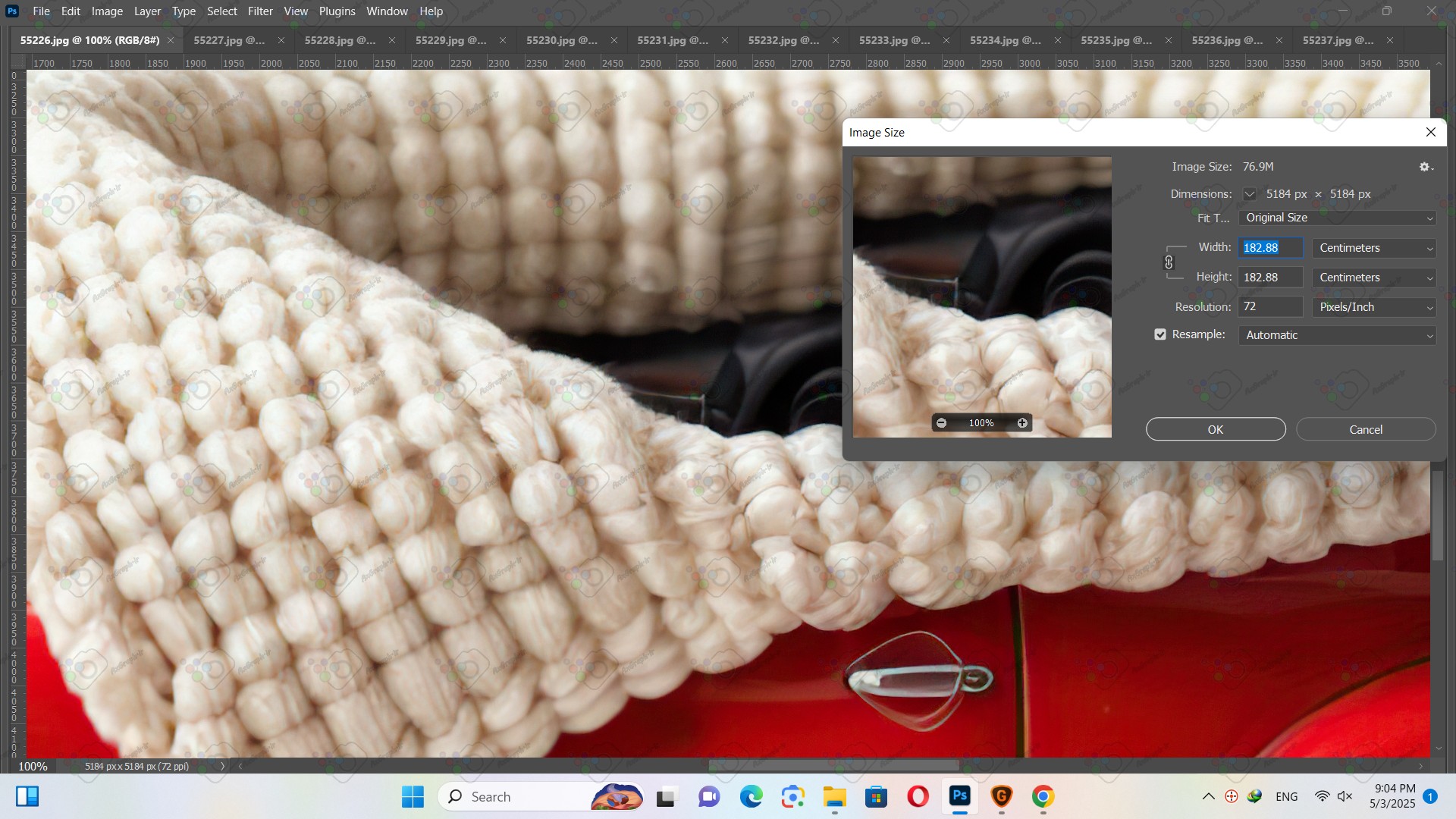Open the Select menu
Screen dimensions: 1456x819
[222, 11]
